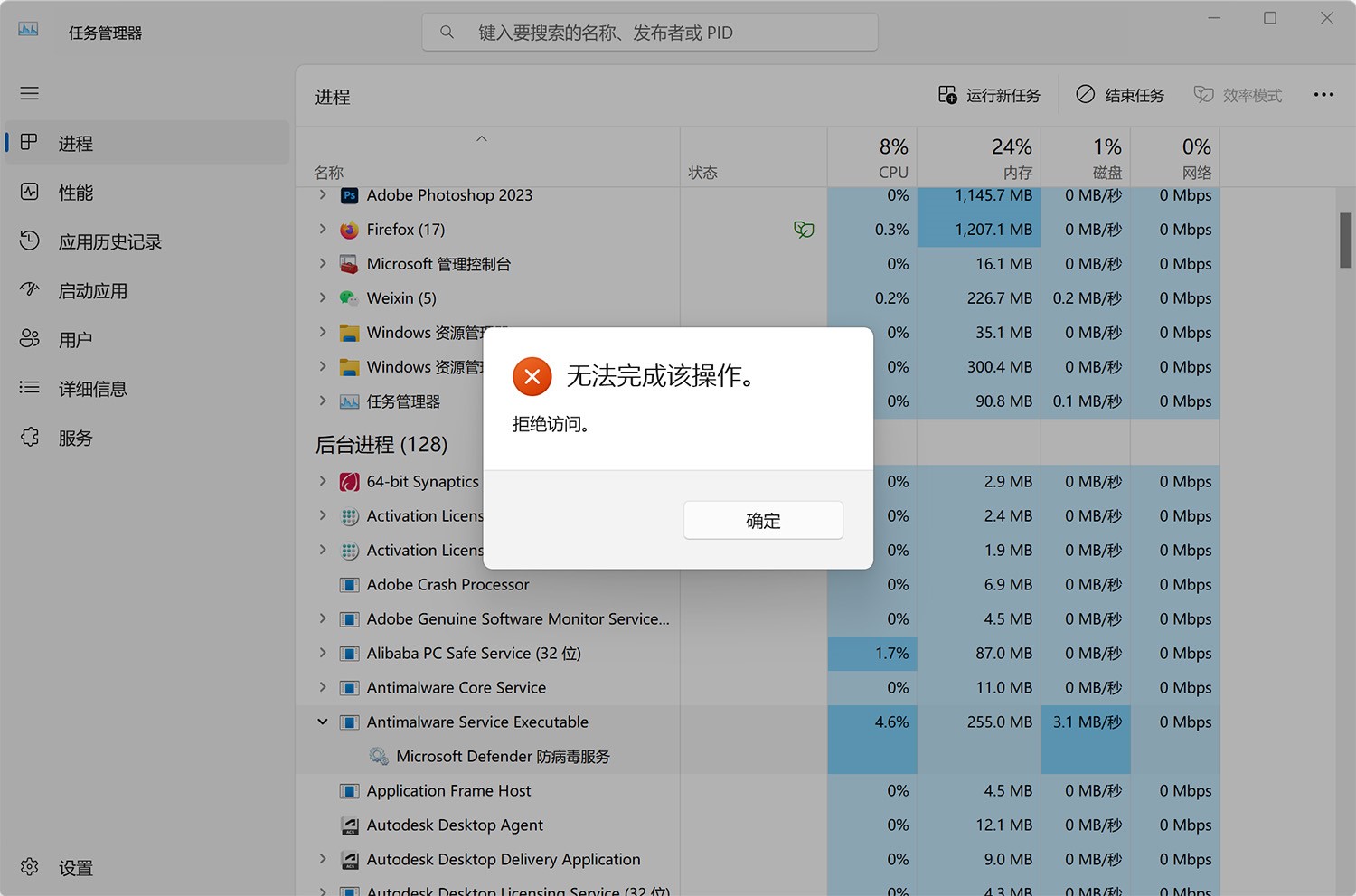
Task: Click the 结束任务 button
Action: [x=1120, y=95]
